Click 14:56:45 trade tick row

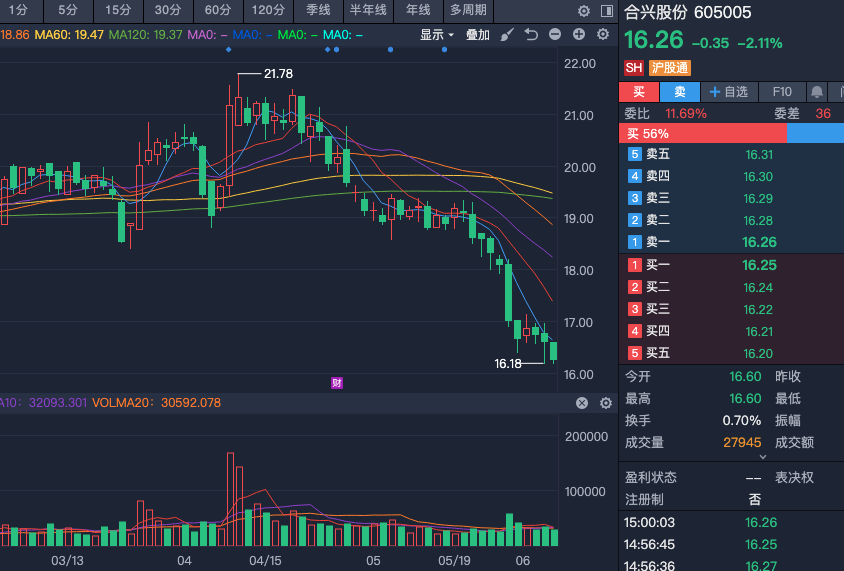pos(732,545)
